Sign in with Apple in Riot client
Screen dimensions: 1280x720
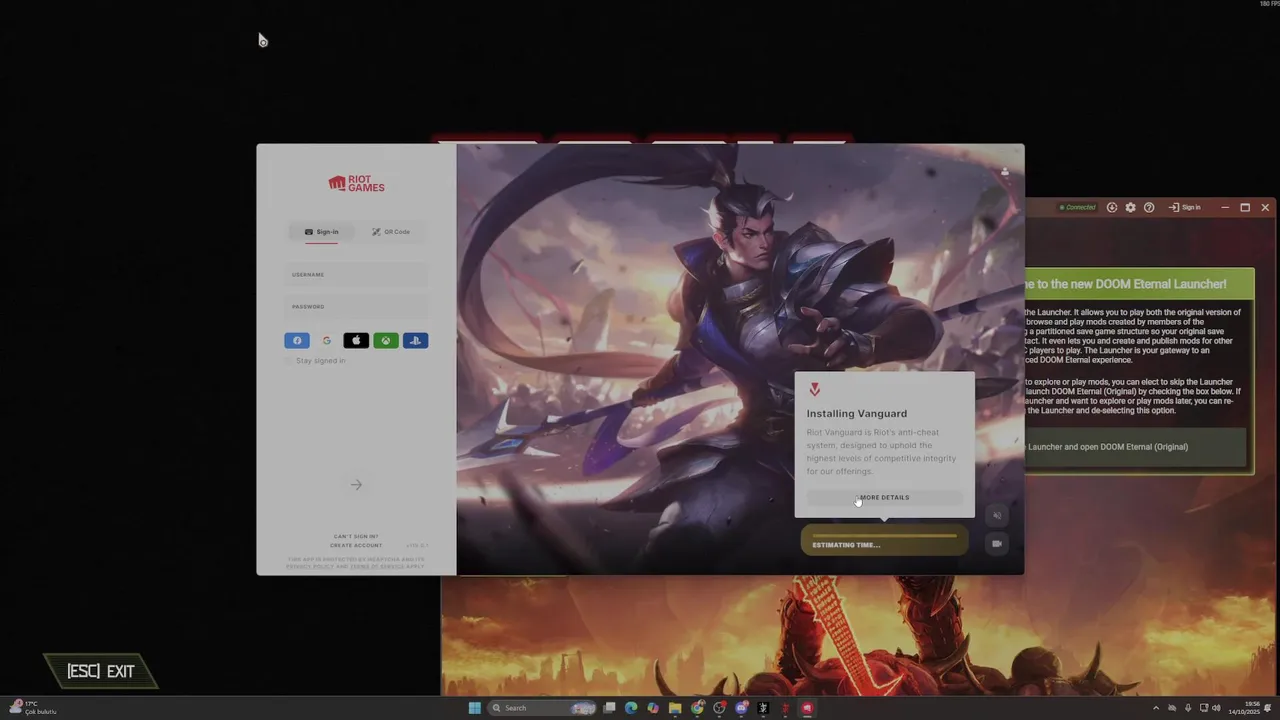tap(356, 341)
